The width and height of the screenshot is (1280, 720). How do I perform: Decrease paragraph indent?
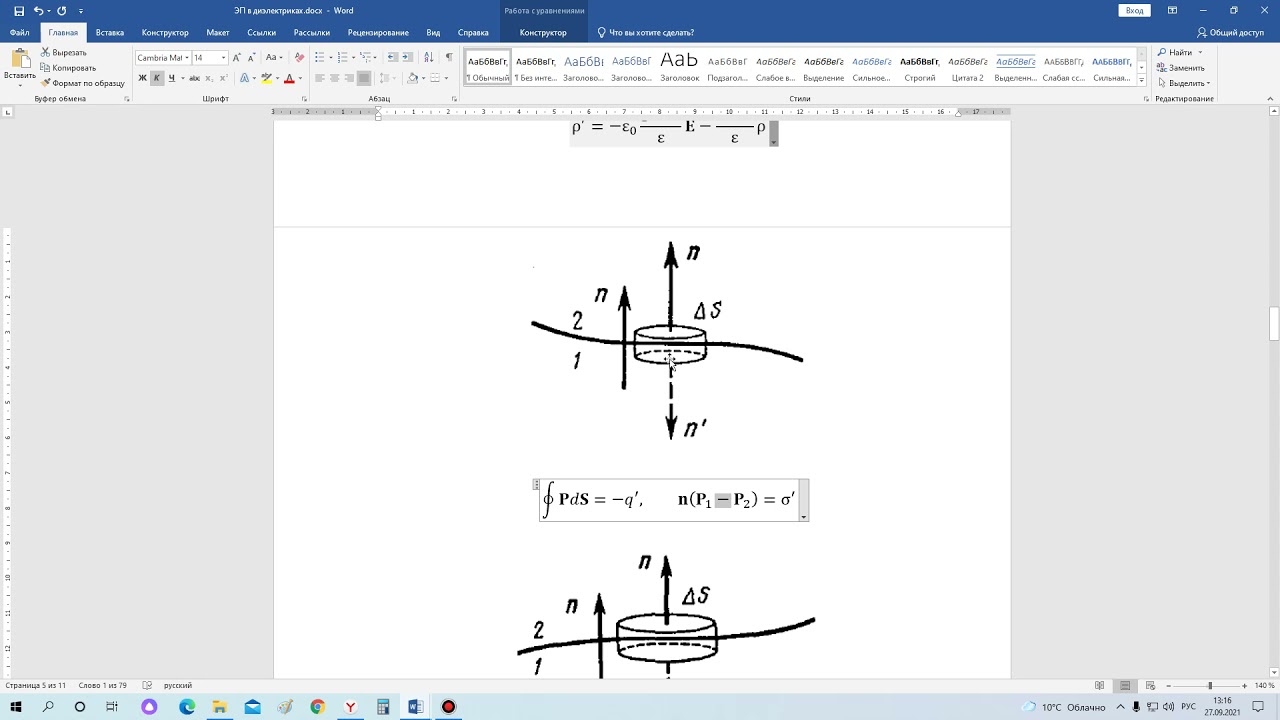392,58
